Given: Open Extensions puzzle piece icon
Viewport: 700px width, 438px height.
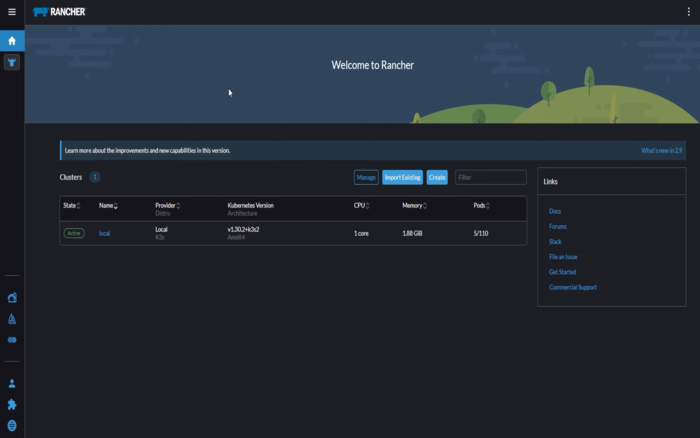Looking at the screenshot, I should click(12, 405).
